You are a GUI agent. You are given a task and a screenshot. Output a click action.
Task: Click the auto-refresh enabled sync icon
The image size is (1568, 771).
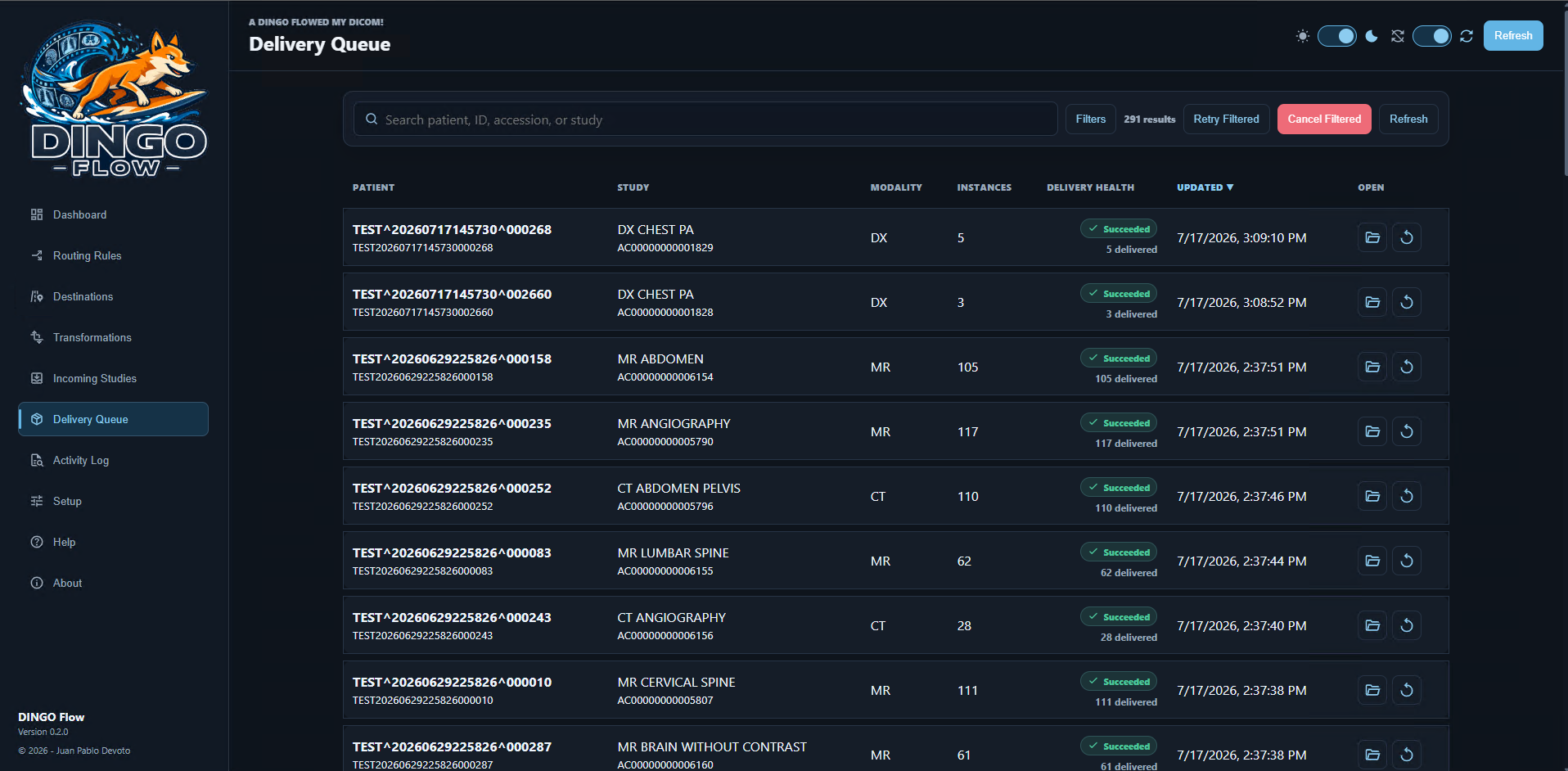[x=1467, y=36]
